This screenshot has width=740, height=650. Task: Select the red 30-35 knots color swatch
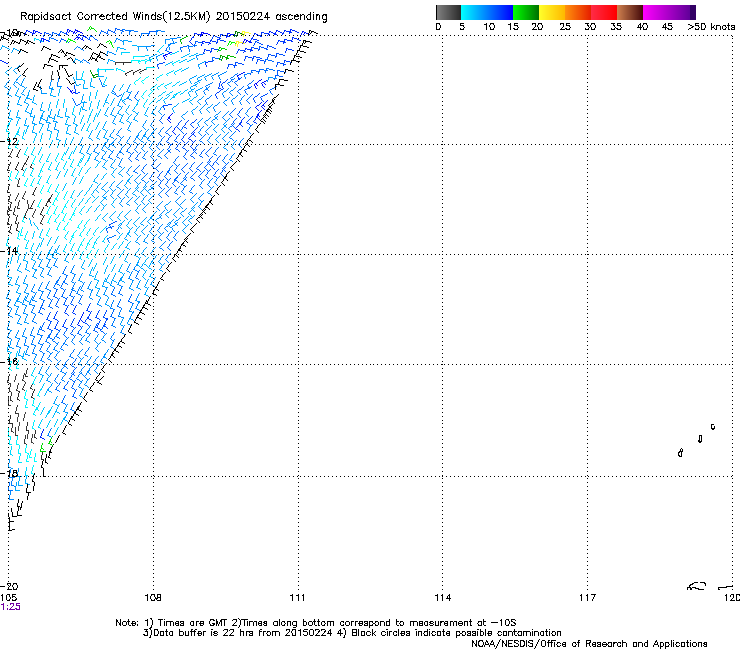click(x=604, y=12)
